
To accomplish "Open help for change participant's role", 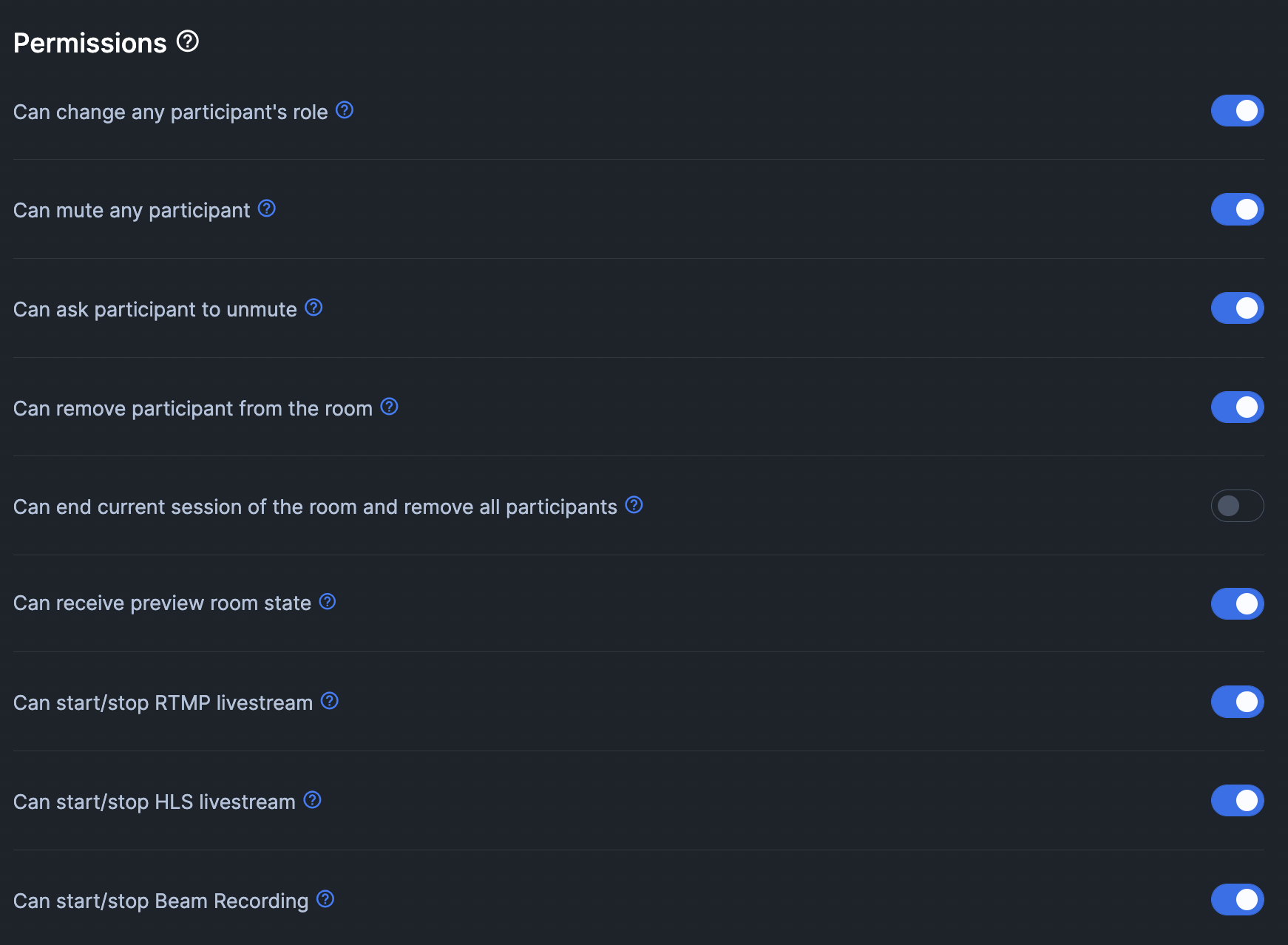I will [345, 110].
